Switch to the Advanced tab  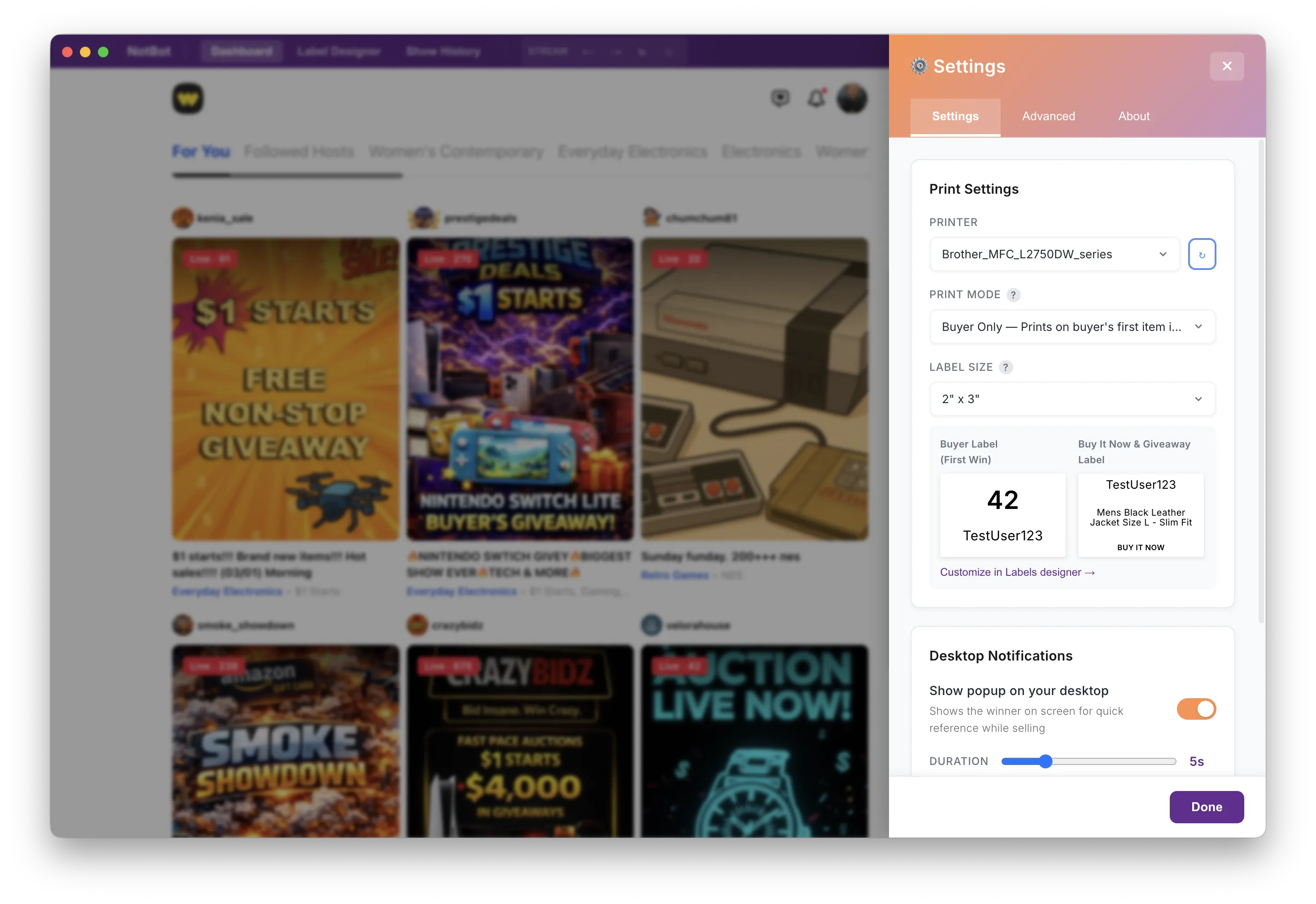(1049, 117)
